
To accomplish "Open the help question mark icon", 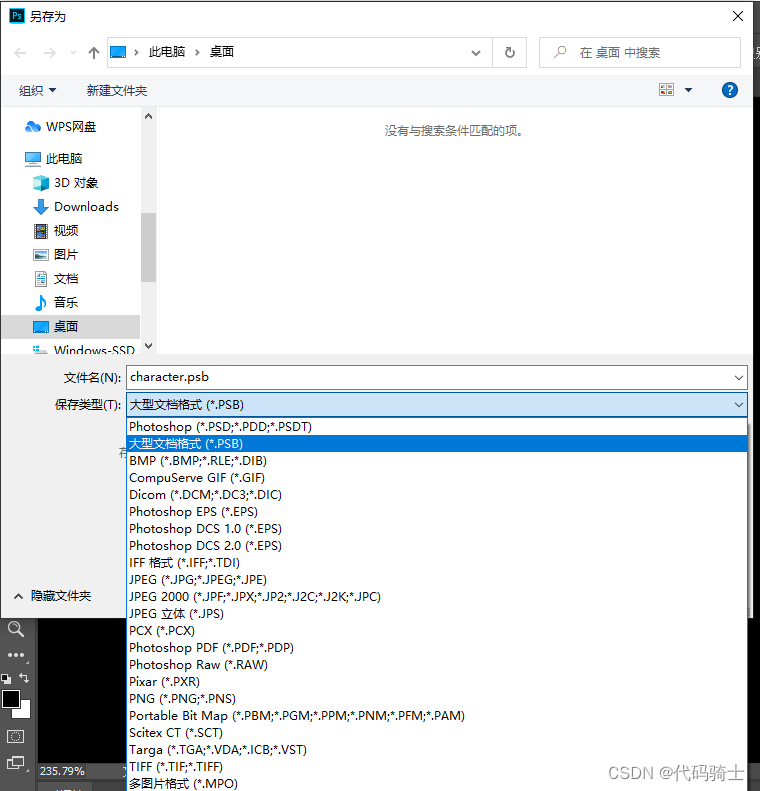I will point(729,90).
